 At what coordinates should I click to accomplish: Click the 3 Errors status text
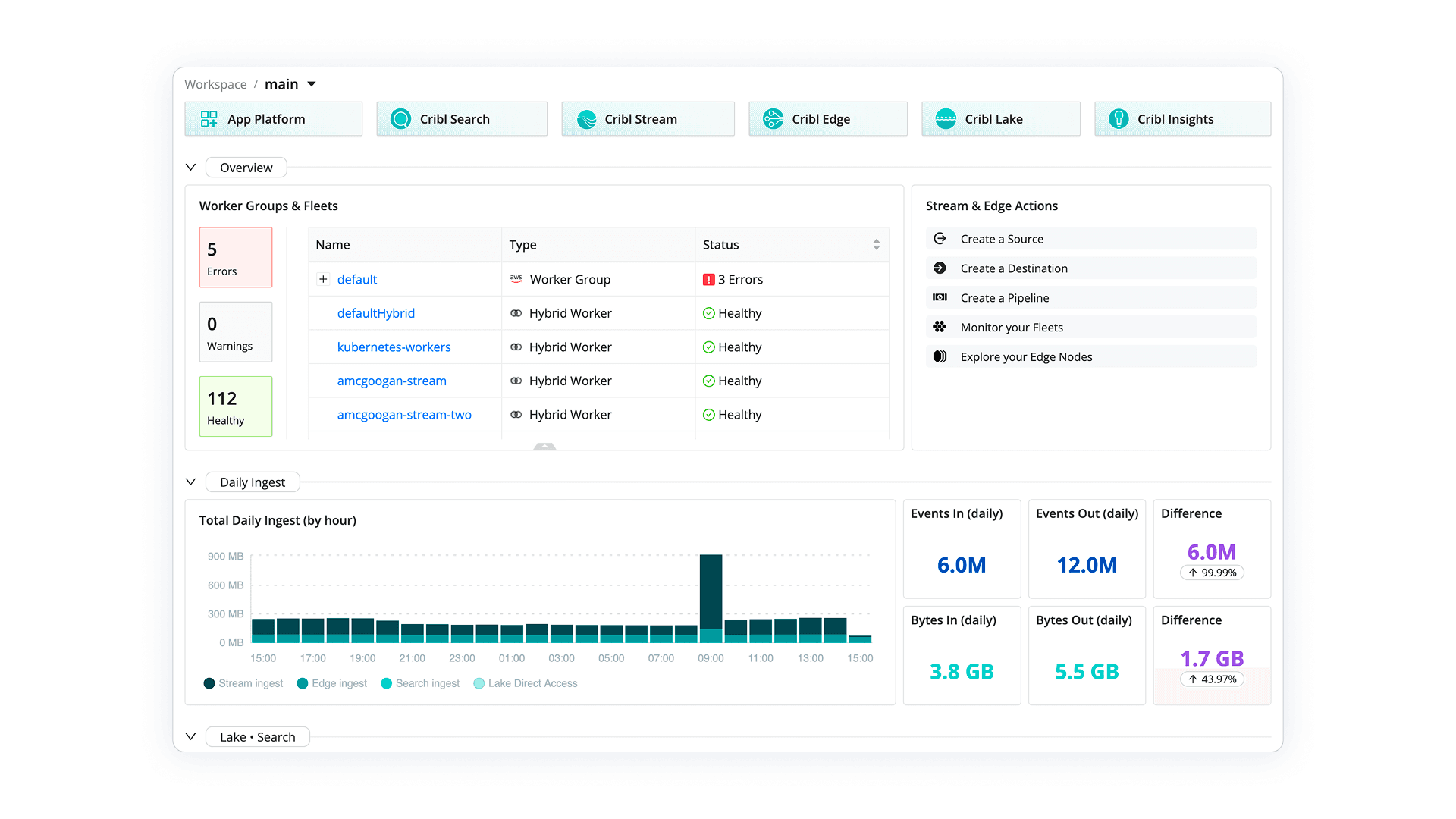[x=740, y=280]
